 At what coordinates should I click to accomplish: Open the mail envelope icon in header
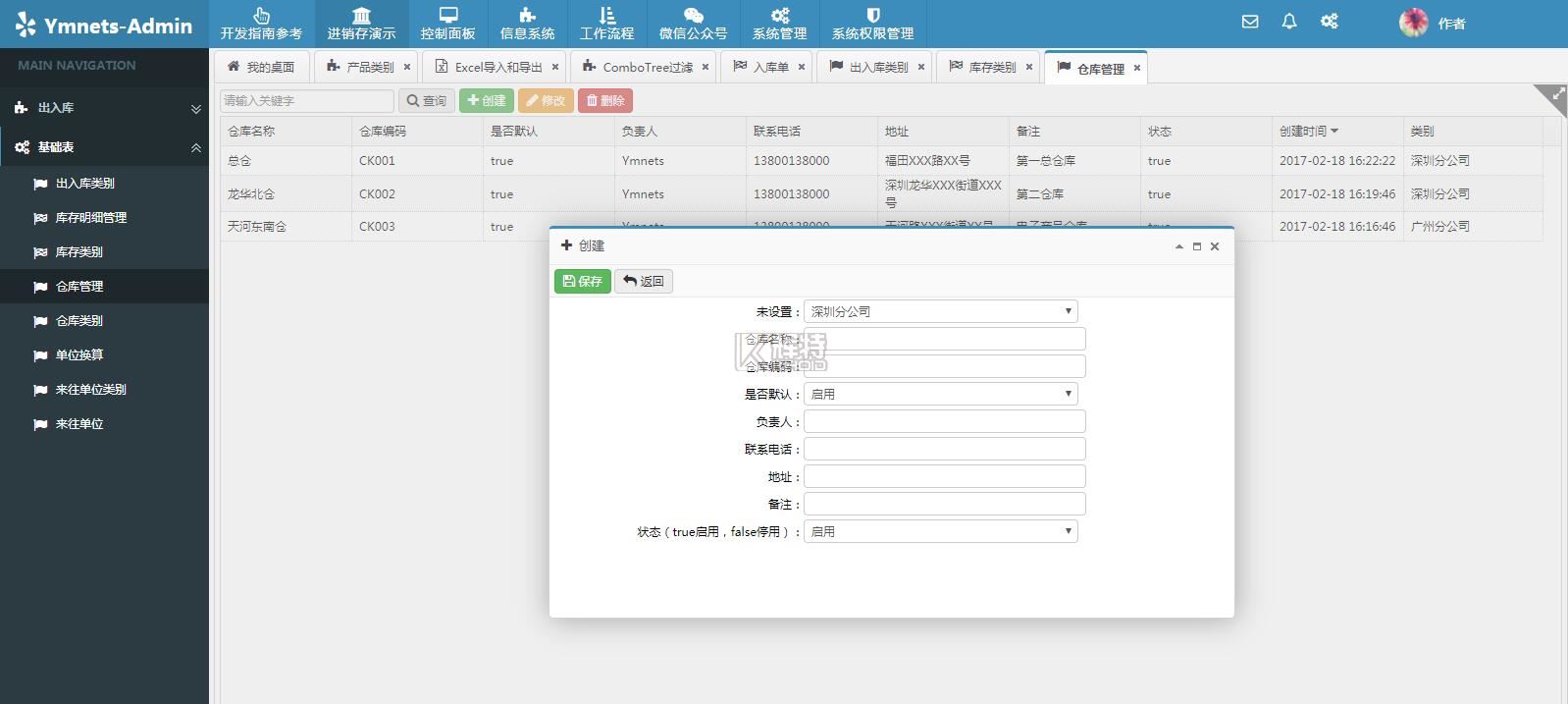point(1250,22)
